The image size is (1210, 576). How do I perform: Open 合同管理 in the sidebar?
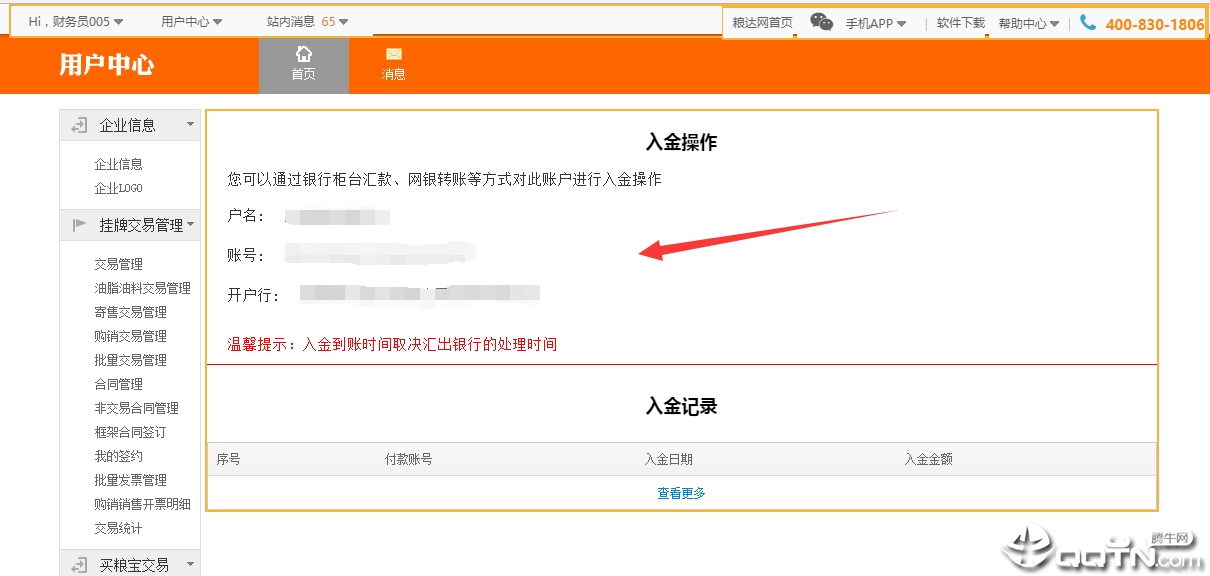[118, 384]
